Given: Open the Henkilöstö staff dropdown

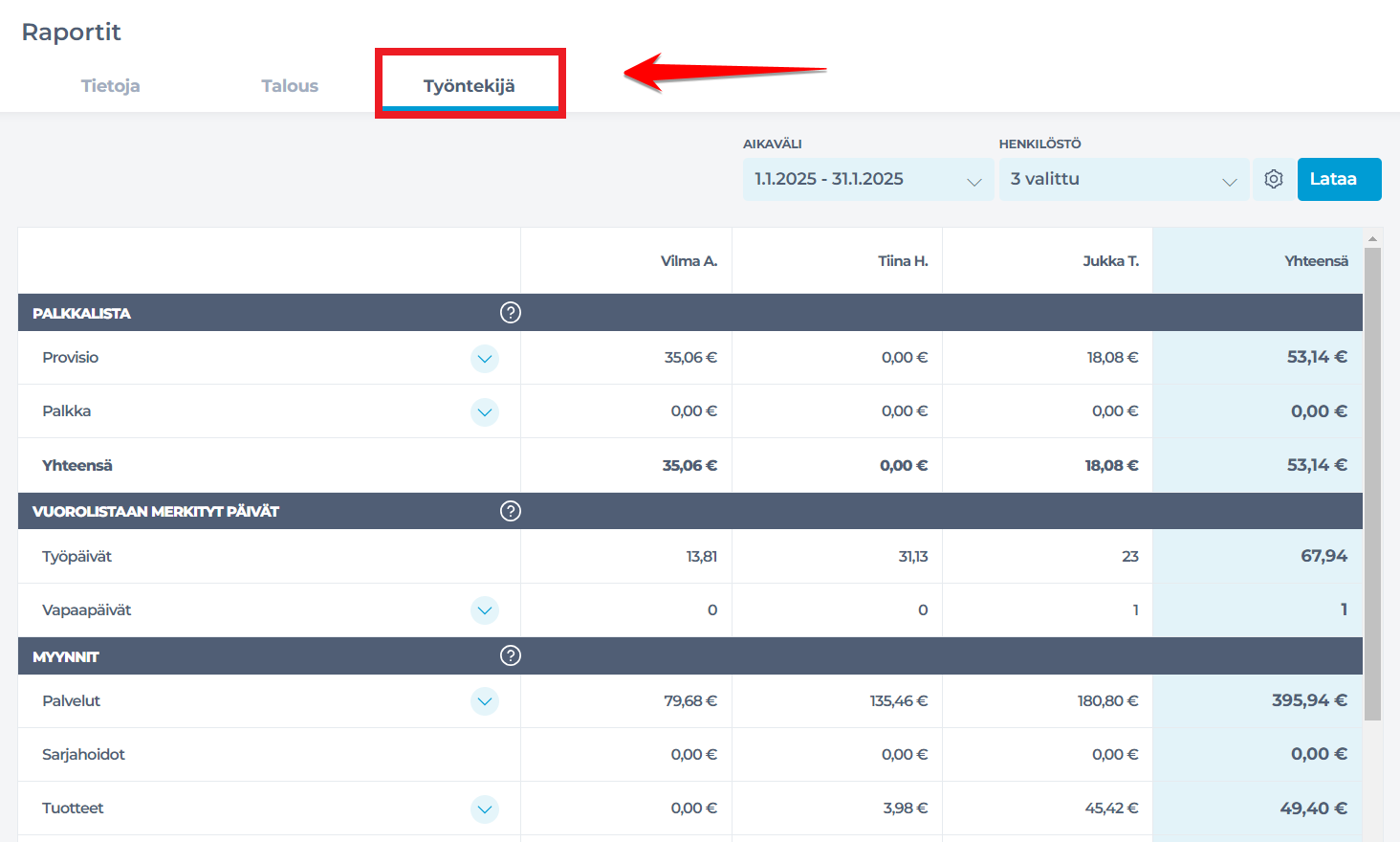Looking at the screenshot, I should (1124, 179).
